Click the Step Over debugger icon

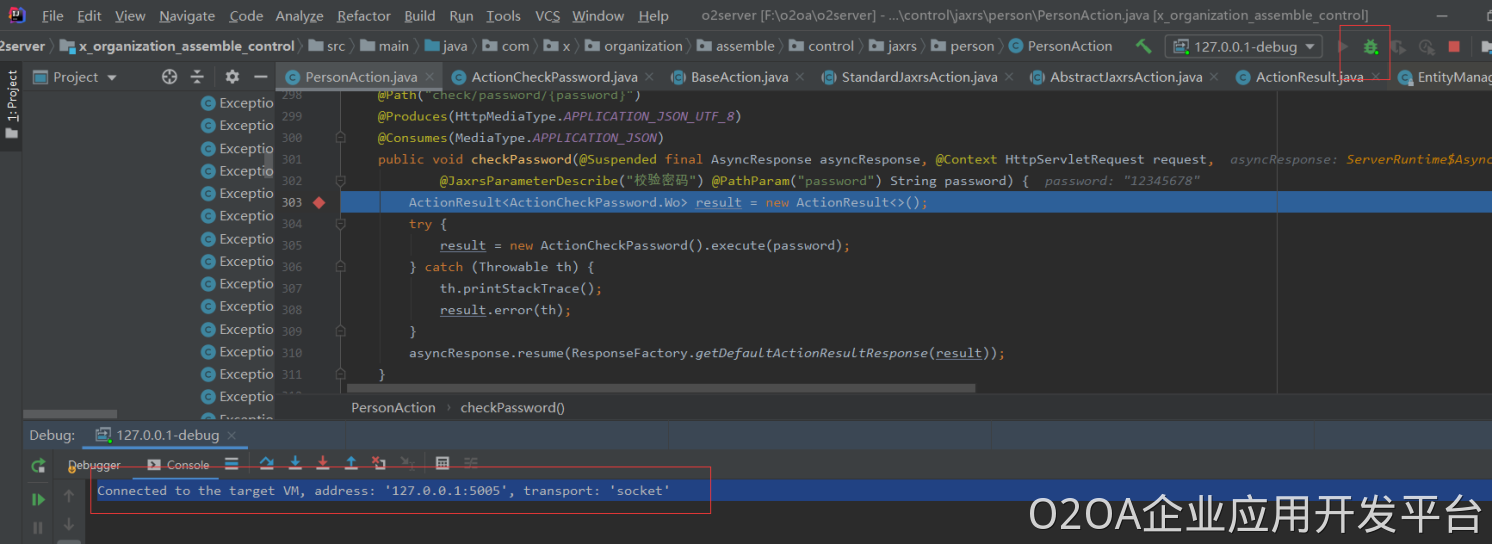pyautogui.click(x=267, y=463)
